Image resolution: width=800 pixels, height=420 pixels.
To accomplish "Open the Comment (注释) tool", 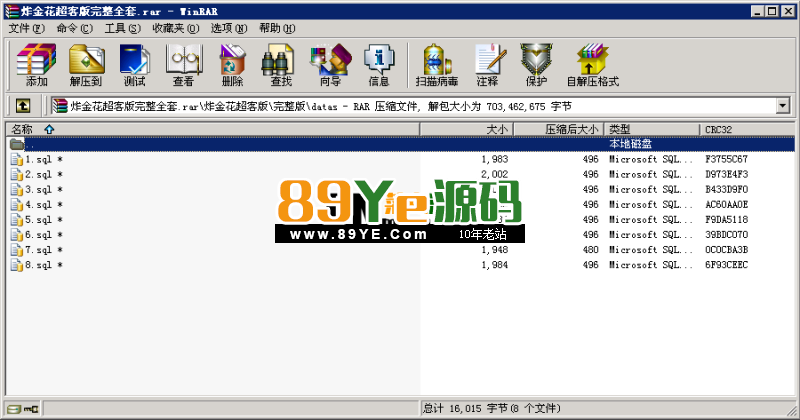I will coord(488,65).
